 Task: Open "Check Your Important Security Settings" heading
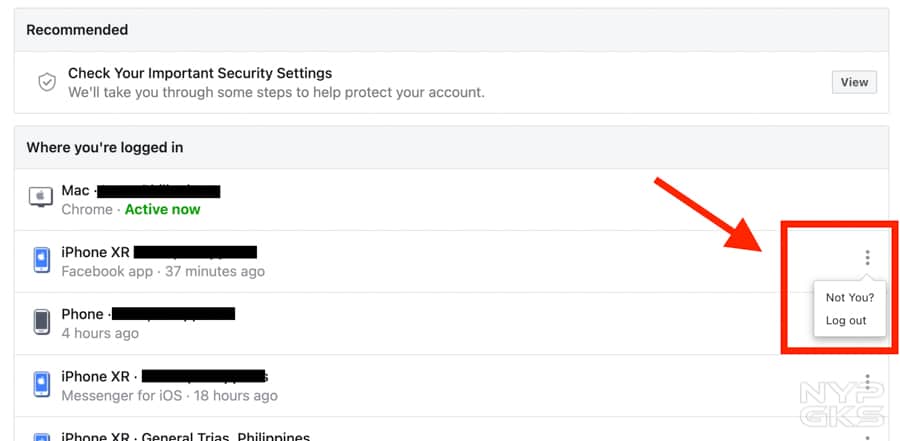200,73
